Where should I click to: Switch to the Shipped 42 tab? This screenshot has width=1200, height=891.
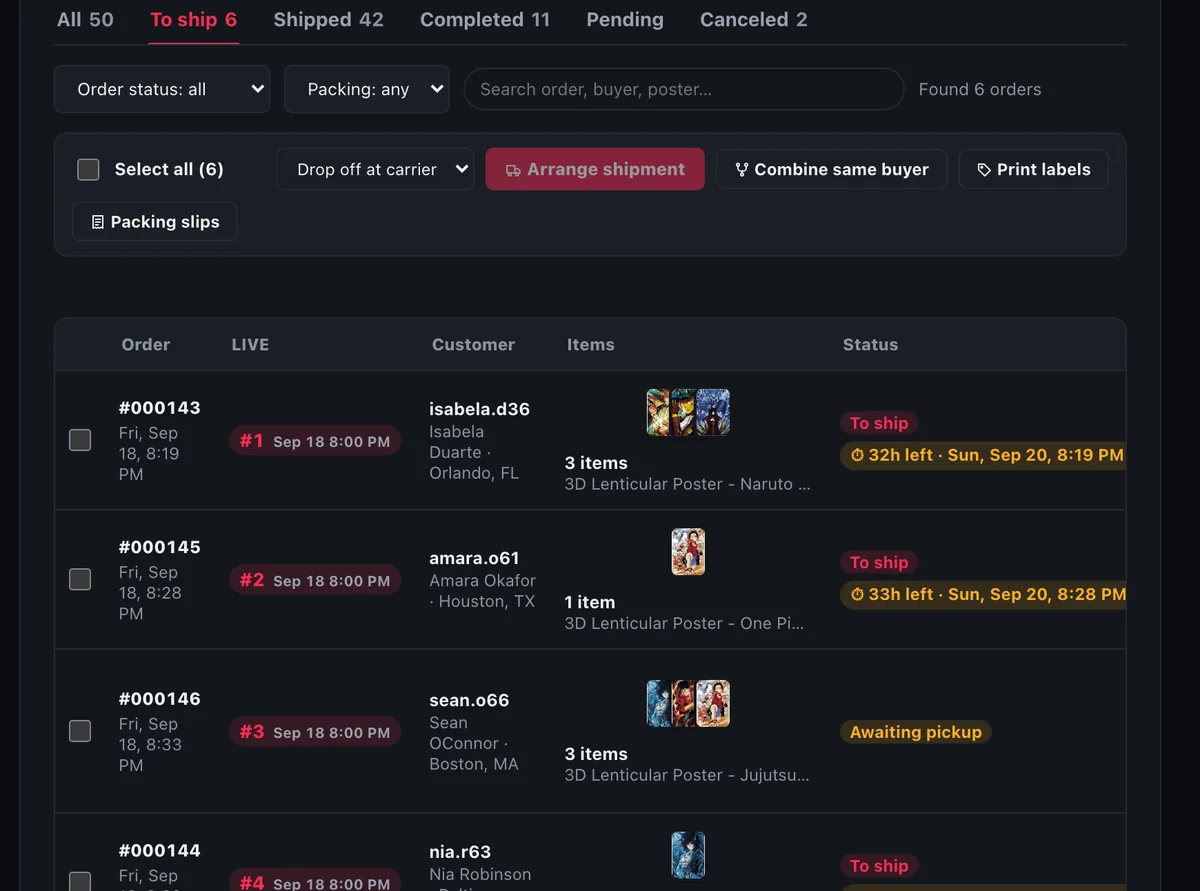point(328,20)
